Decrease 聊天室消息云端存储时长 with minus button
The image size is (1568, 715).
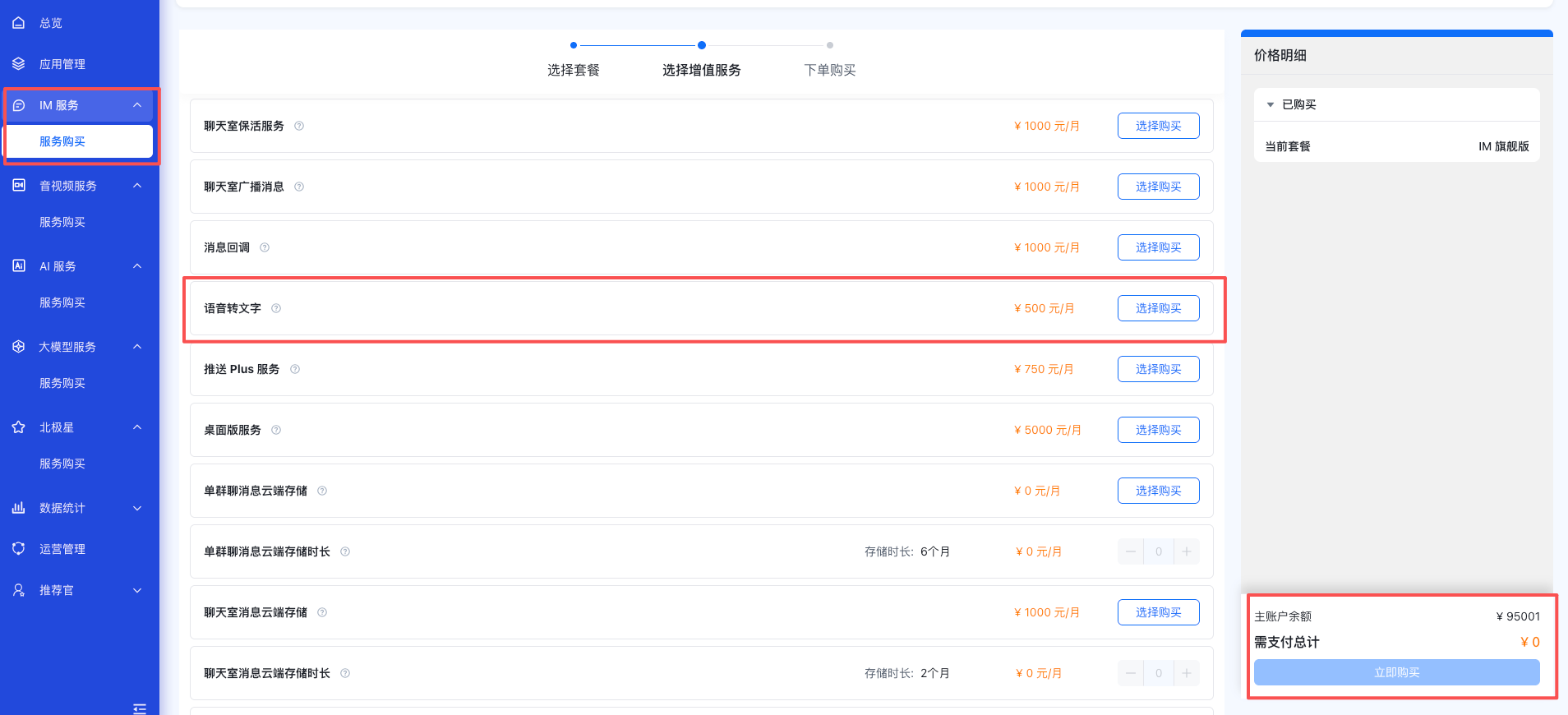1131,673
